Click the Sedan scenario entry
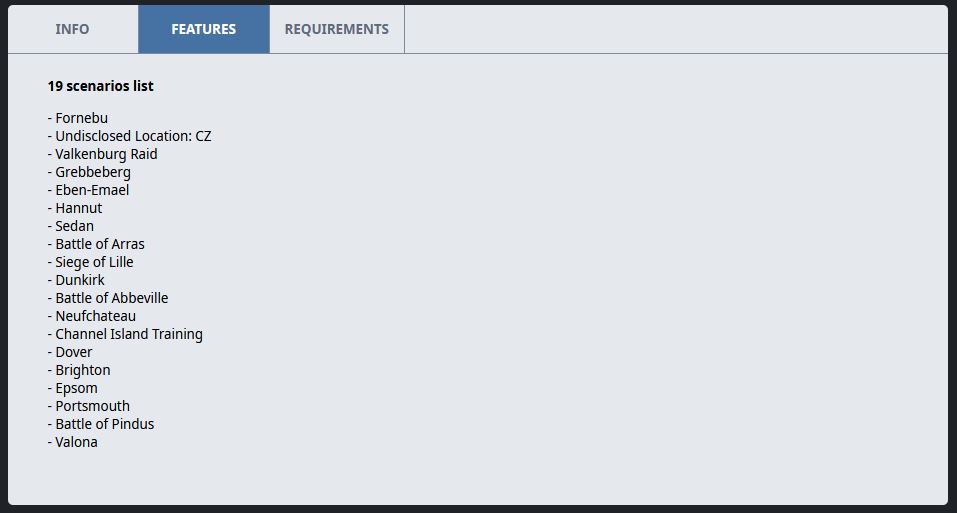Viewport: 957px width, 513px height. (71, 226)
